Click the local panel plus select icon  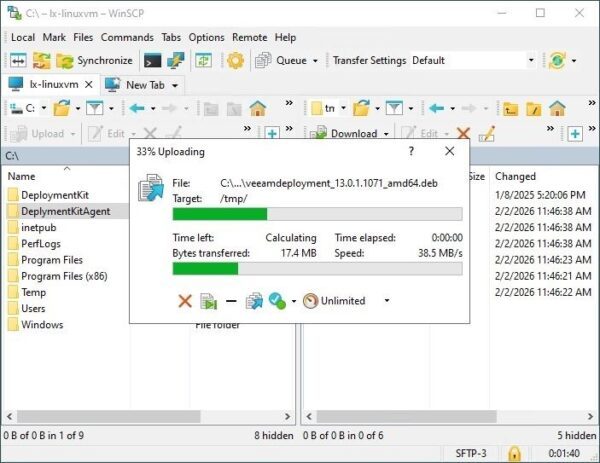coord(272,134)
